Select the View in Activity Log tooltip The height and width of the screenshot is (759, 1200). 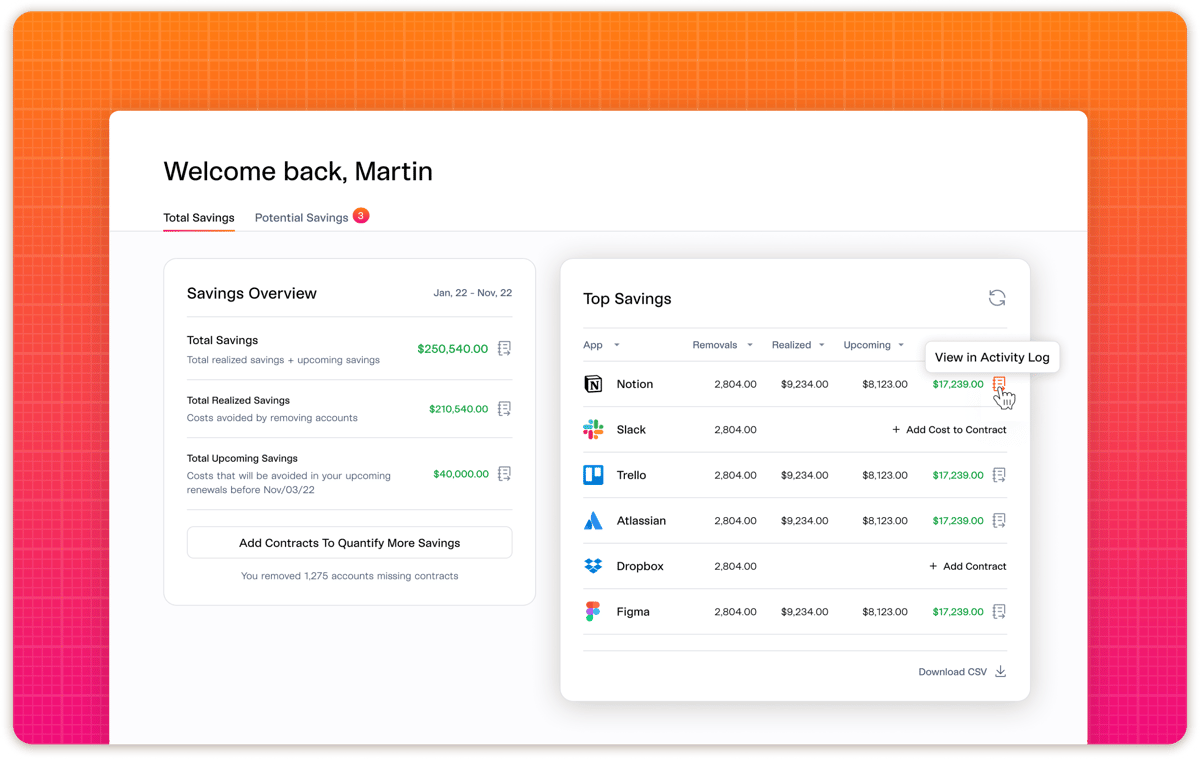(991, 357)
